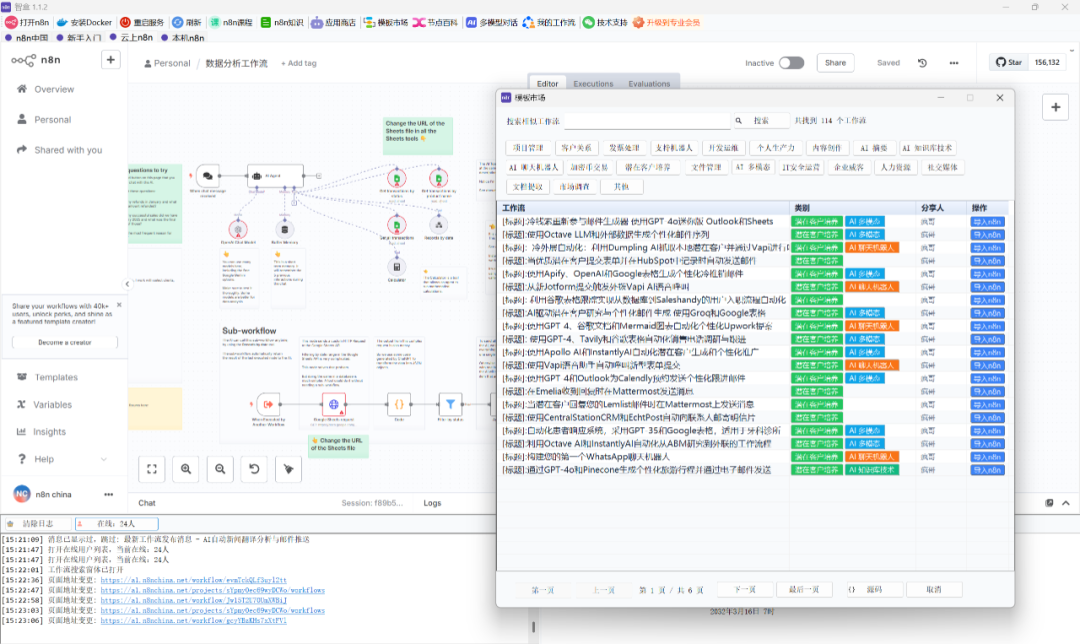Screen dimensions: 1080x644
Task: Open the workflow history icon
Action: (921, 62)
